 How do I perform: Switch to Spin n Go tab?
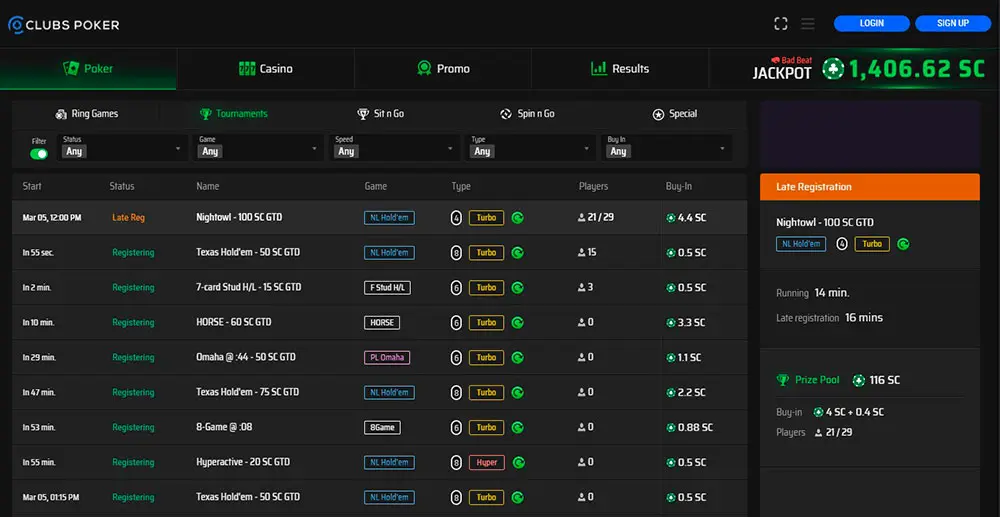click(527, 114)
